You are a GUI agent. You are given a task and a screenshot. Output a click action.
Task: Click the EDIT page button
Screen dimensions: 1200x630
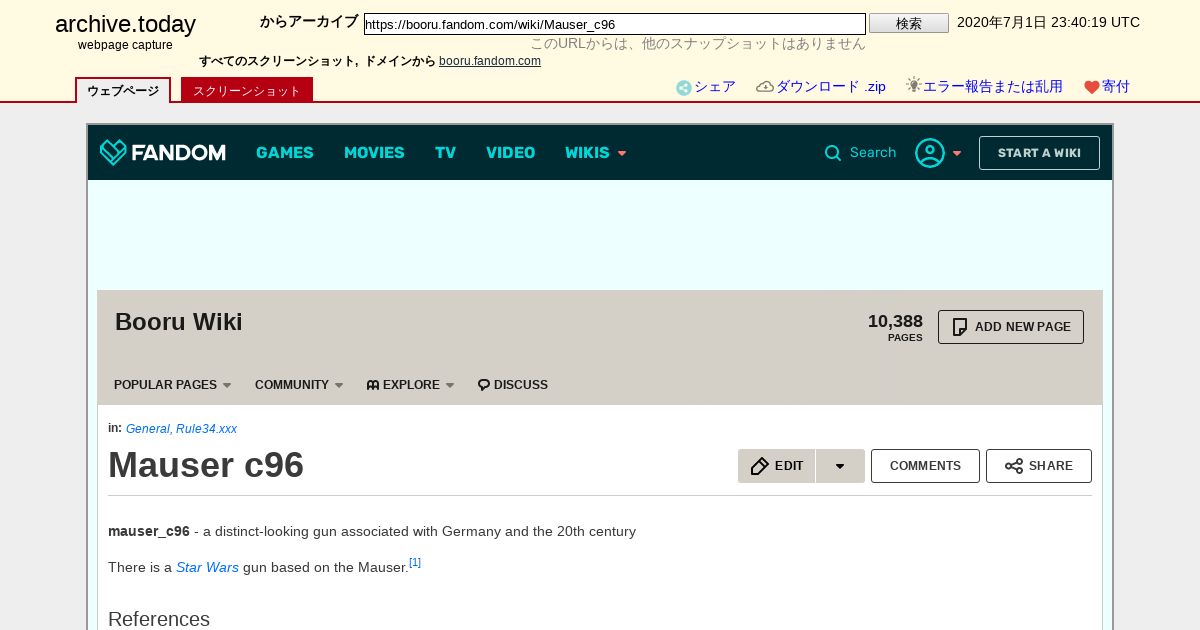point(777,466)
